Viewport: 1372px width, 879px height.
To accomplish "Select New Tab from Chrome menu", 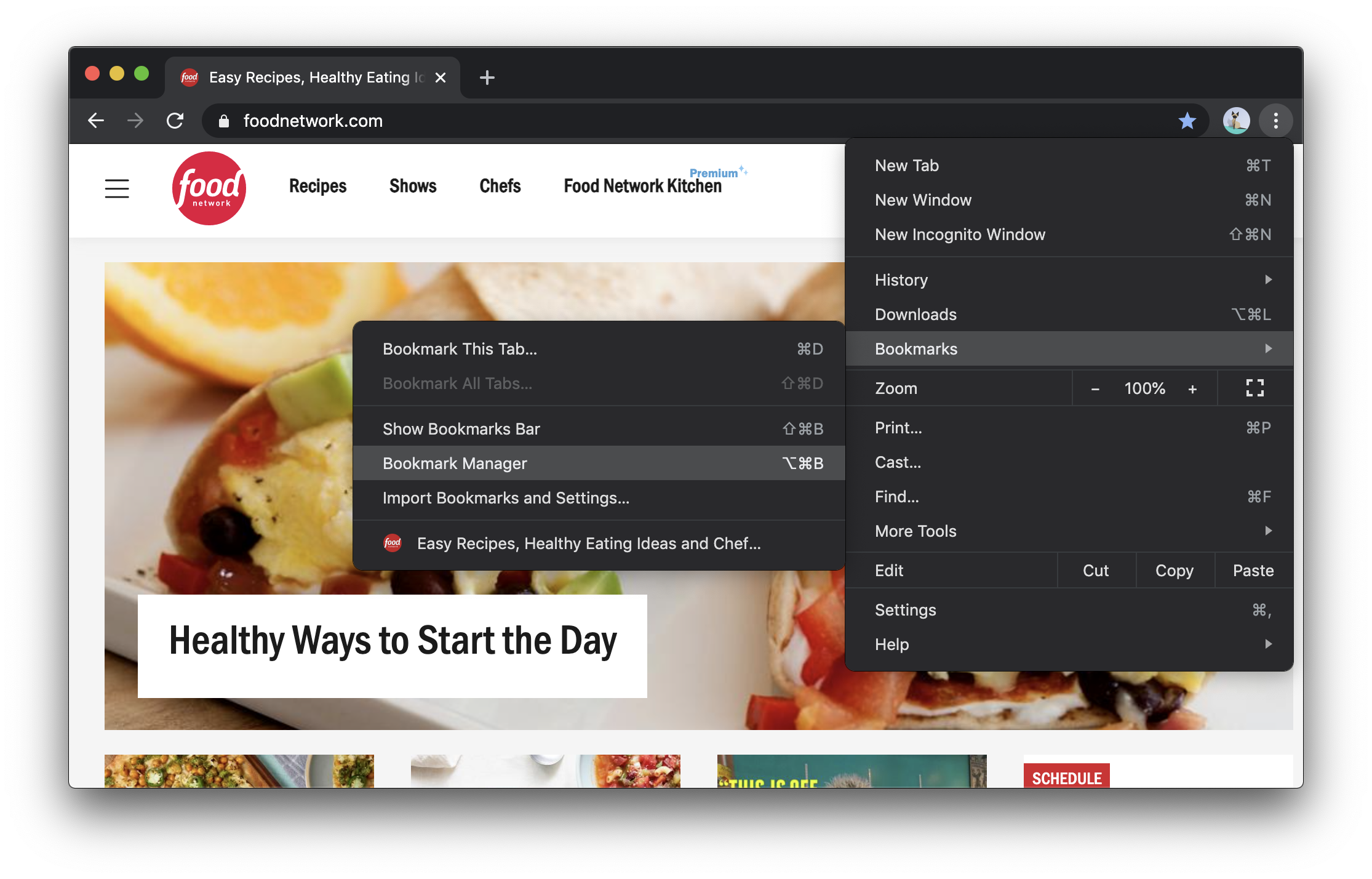I will click(1069, 166).
